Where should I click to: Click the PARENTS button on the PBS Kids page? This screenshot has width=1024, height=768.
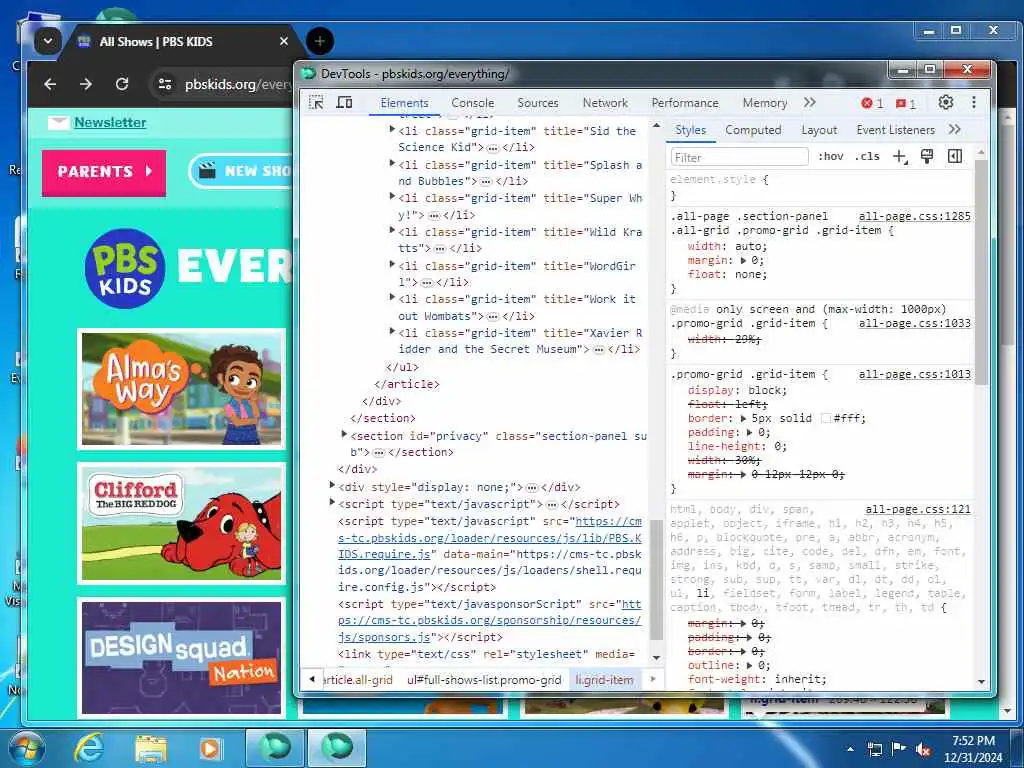[104, 172]
